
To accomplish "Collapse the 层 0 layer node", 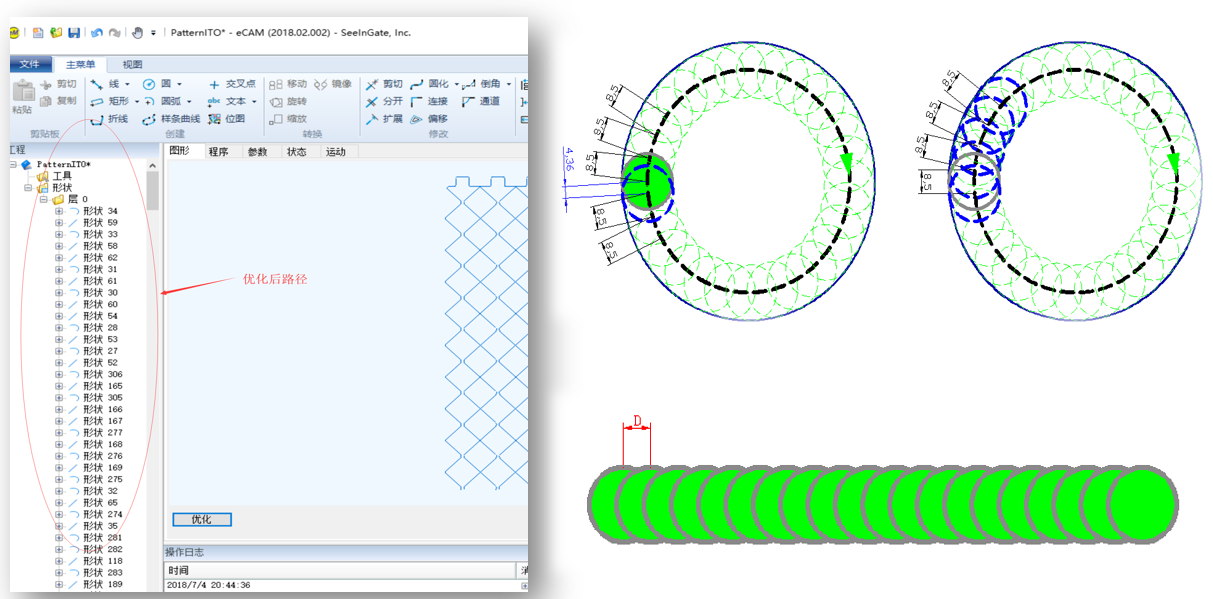I will (x=44, y=199).
